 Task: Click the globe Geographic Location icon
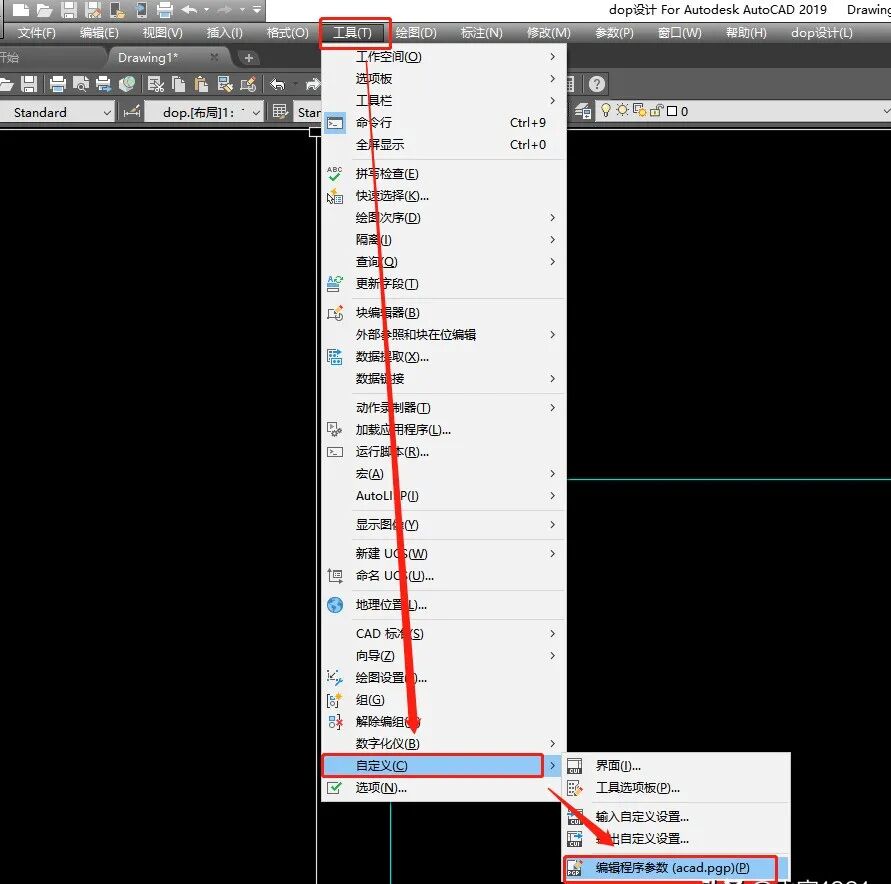coord(335,605)
